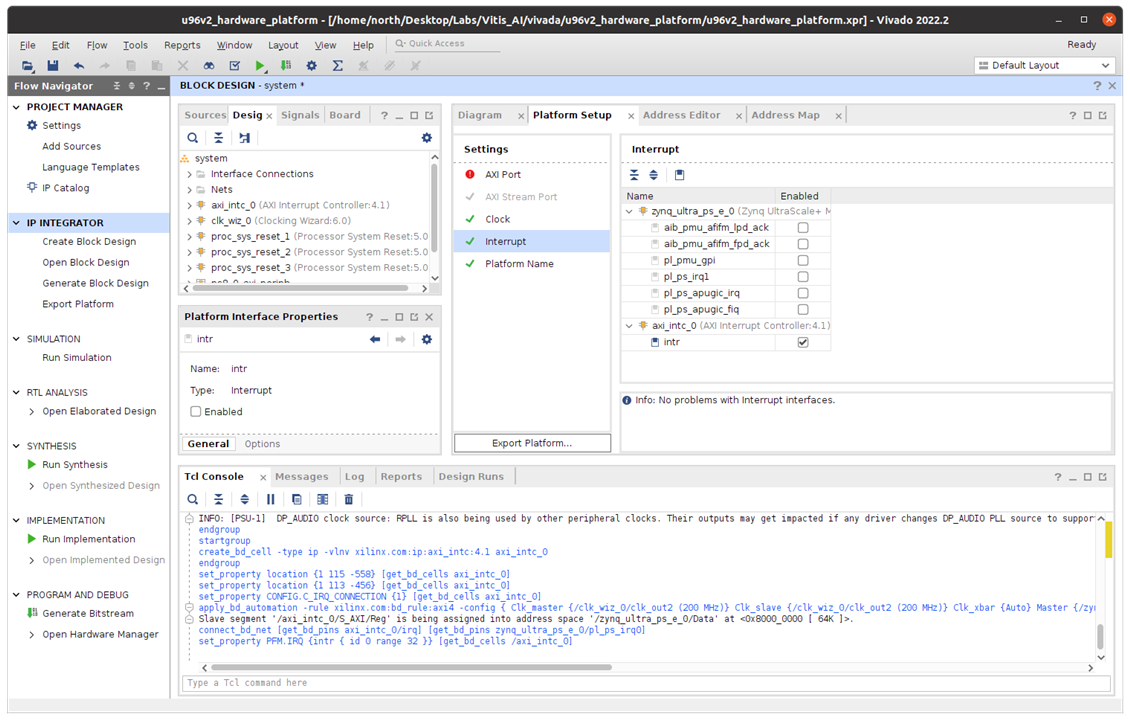The width and height of the screenshot is (1130, 720).
Task: Click back arrow in Platform Interface Properties
Action: coord(375,339)
